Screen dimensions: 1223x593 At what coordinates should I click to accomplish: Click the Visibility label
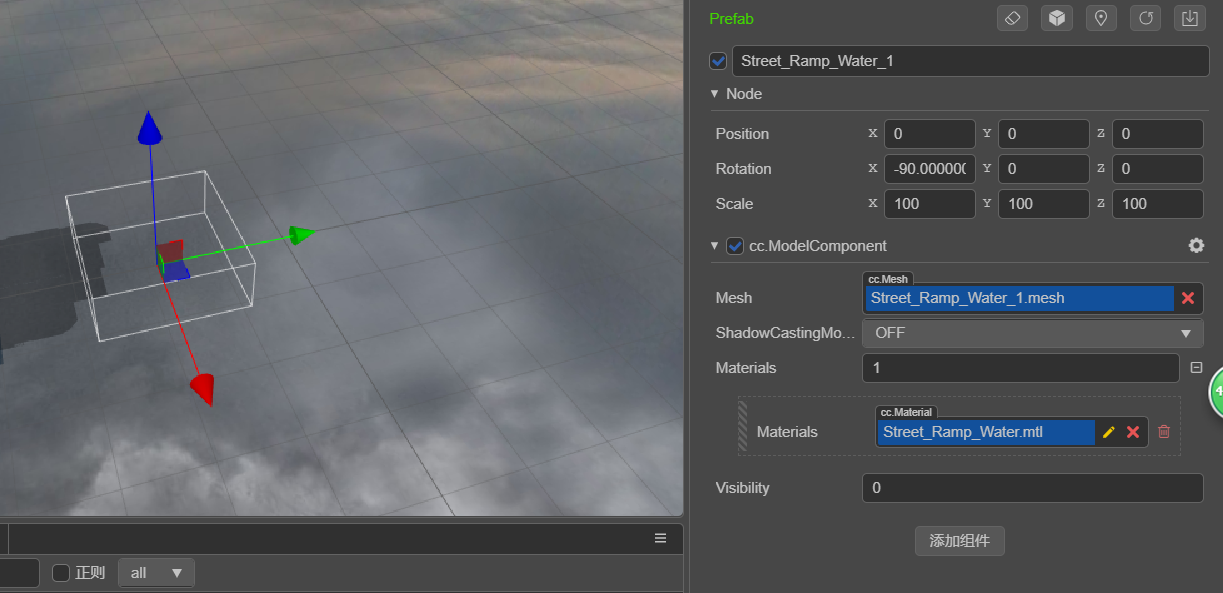[743, 488]
